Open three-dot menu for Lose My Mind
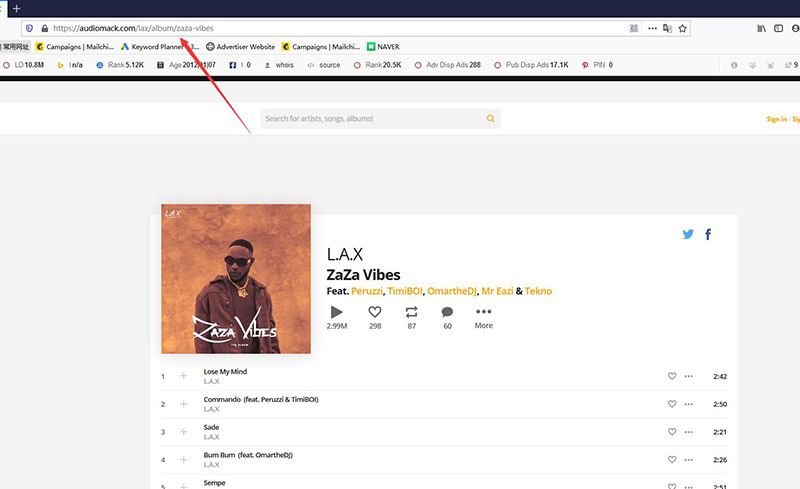 (689, 376)
